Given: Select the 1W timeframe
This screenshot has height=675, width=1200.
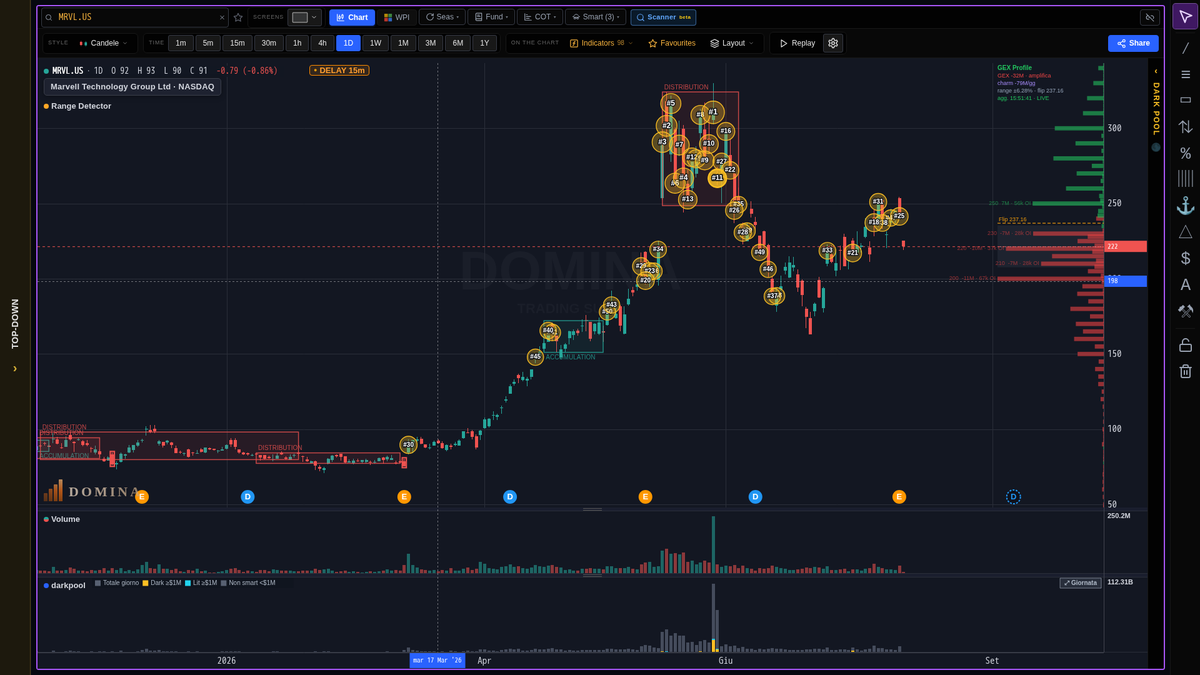Looking at the screenshot, I should coord(375,43).
